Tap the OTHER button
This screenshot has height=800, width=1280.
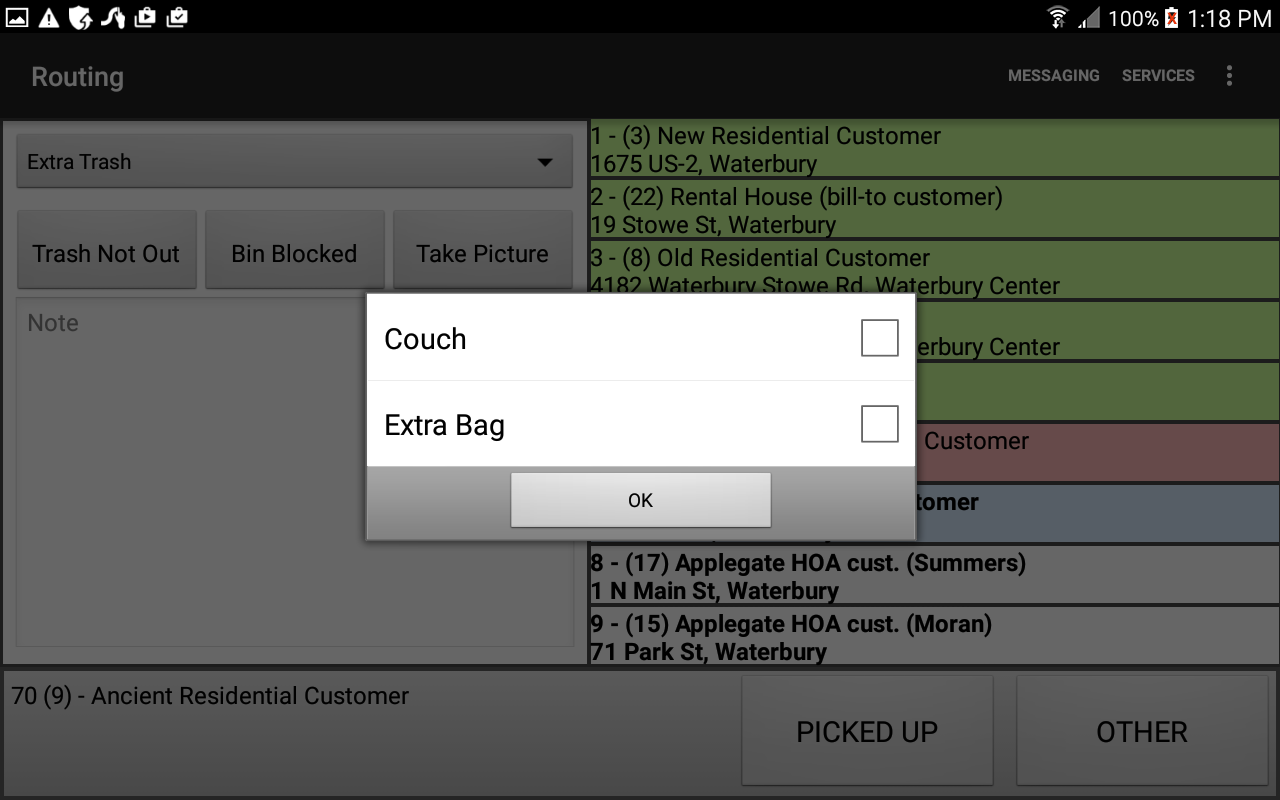pyautogui.click(x=1142, y=731)
